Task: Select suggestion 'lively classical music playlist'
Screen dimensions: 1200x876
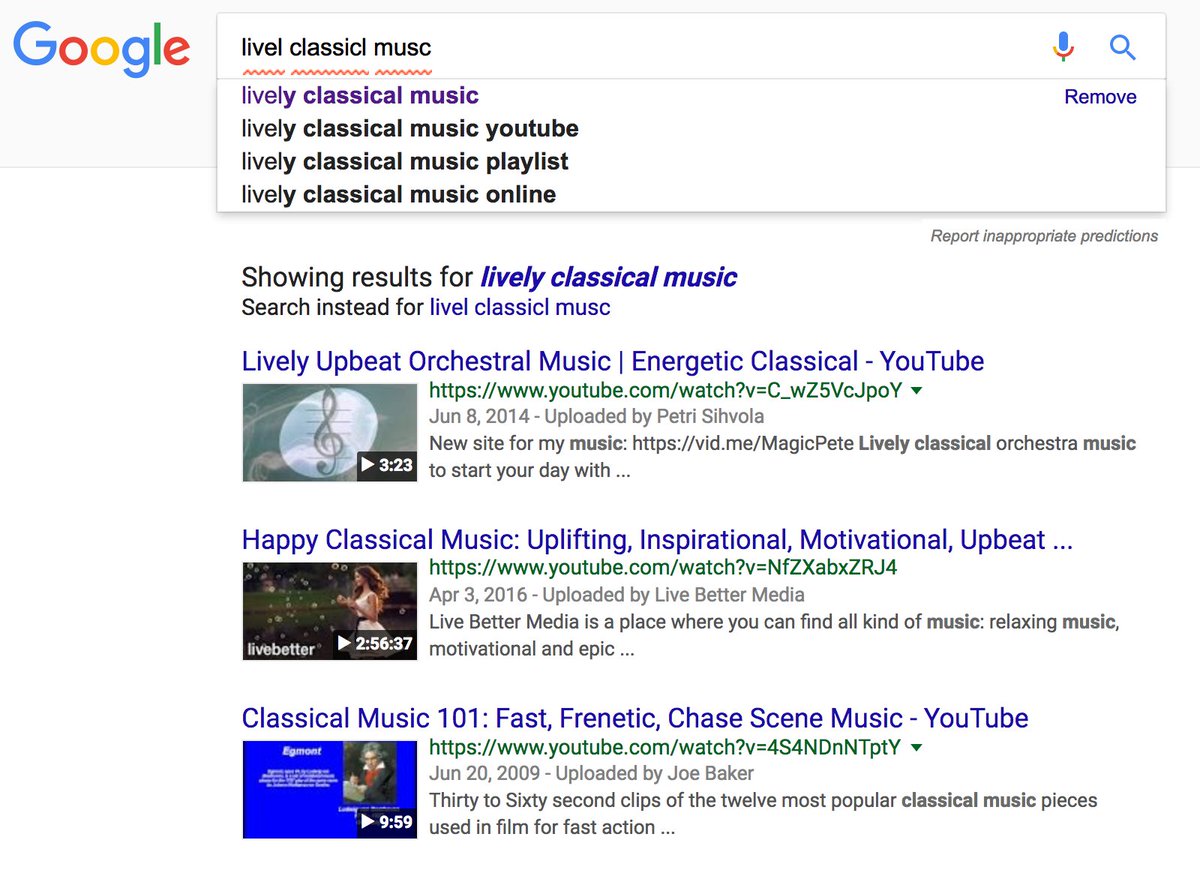Action: (x=405, y=162)
